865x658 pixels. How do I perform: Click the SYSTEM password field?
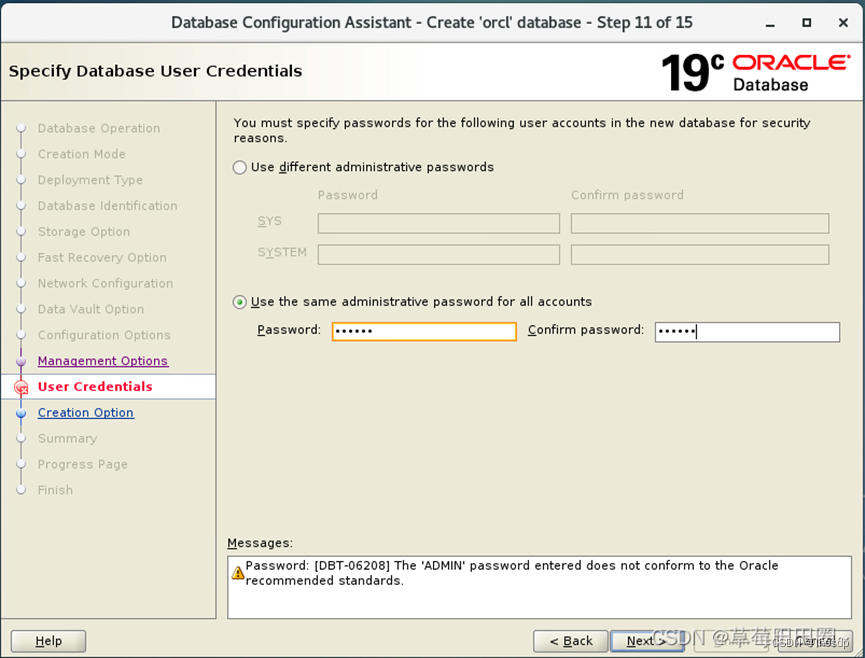[x=439, y=255]
